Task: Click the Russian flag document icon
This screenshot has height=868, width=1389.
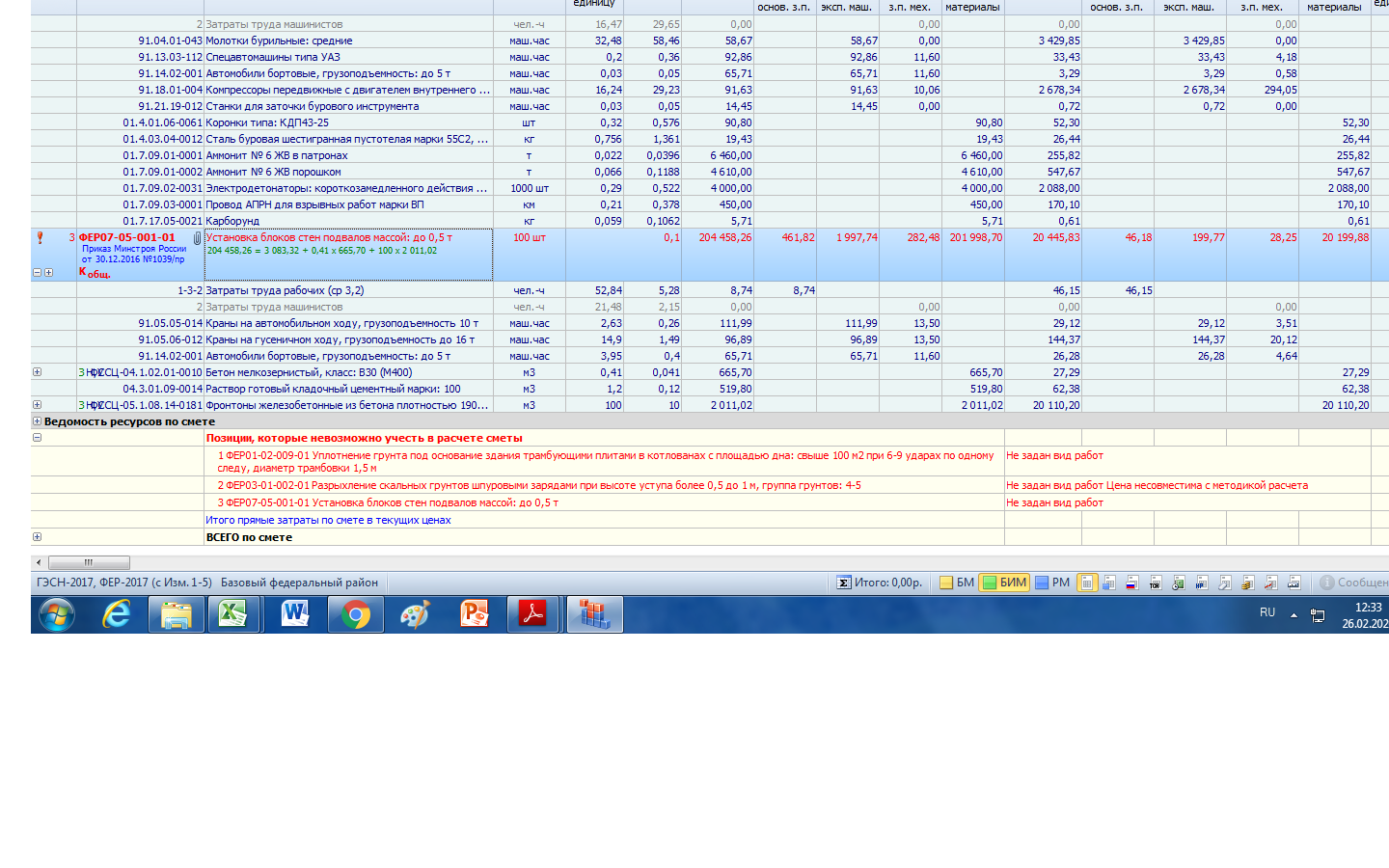Action: (x=1132, y=583)
